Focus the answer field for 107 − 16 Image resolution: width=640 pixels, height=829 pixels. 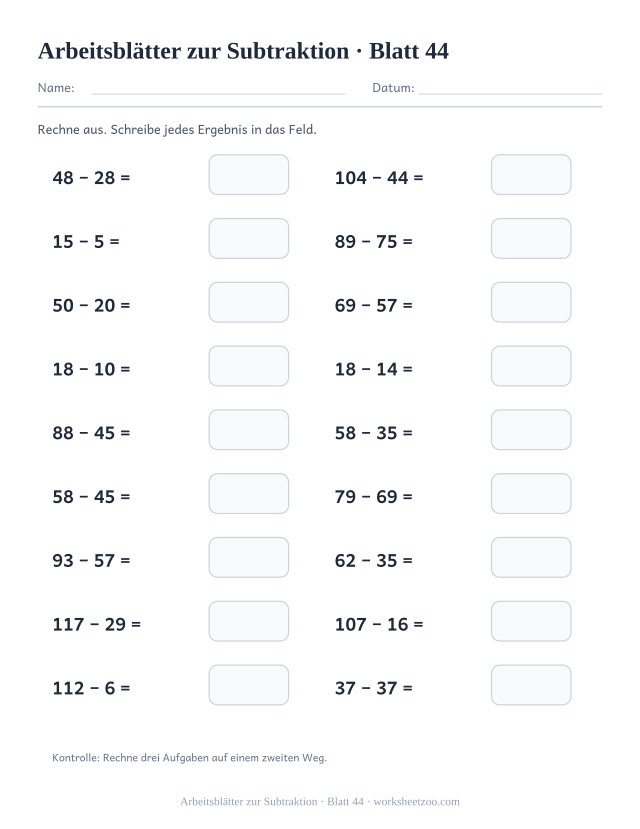pyautogui.click(x=531, y=621)
